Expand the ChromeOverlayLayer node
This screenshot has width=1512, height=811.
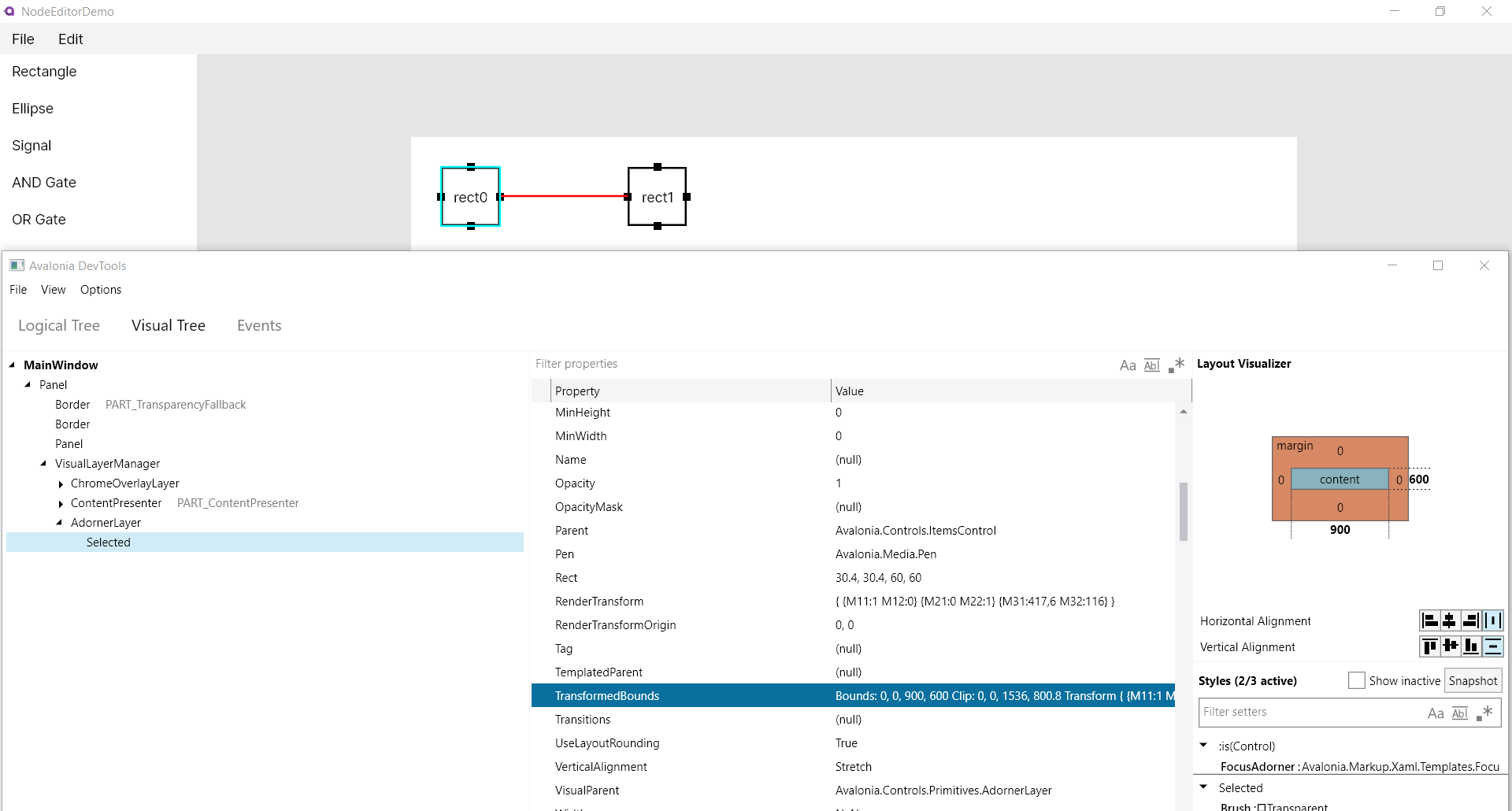(x=61, y=483)
